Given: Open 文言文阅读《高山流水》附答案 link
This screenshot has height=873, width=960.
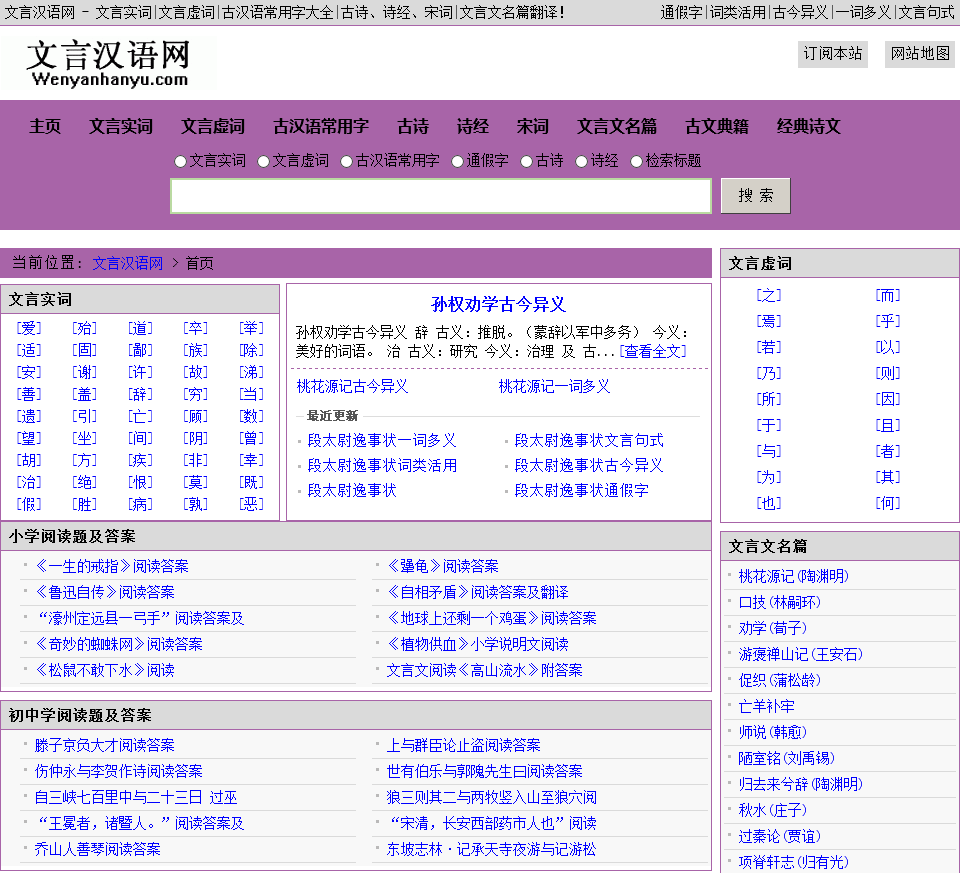Looking at the screenshot, I should point(484,670).
